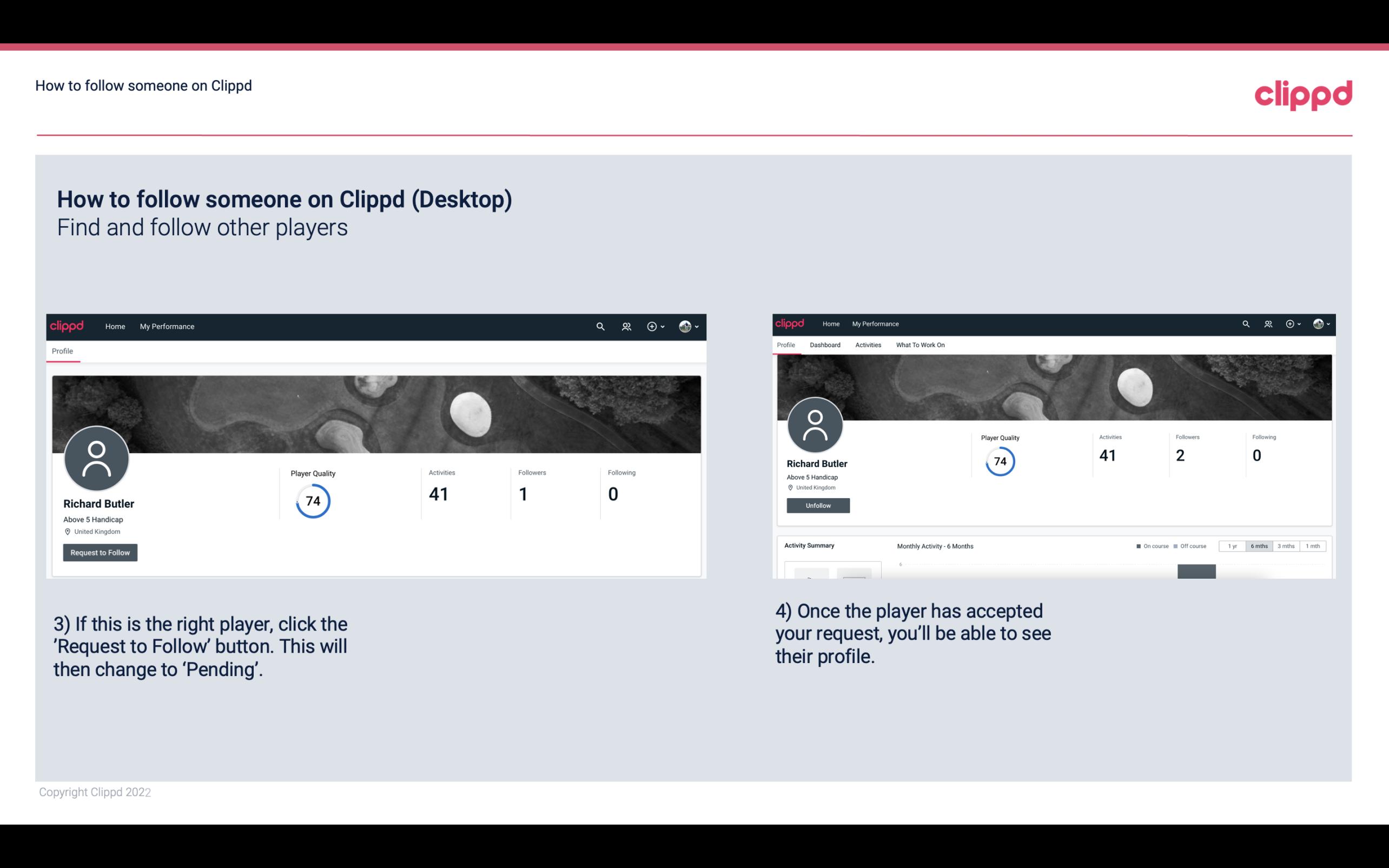Expand the language selector dropdown icon

(697, 326)
